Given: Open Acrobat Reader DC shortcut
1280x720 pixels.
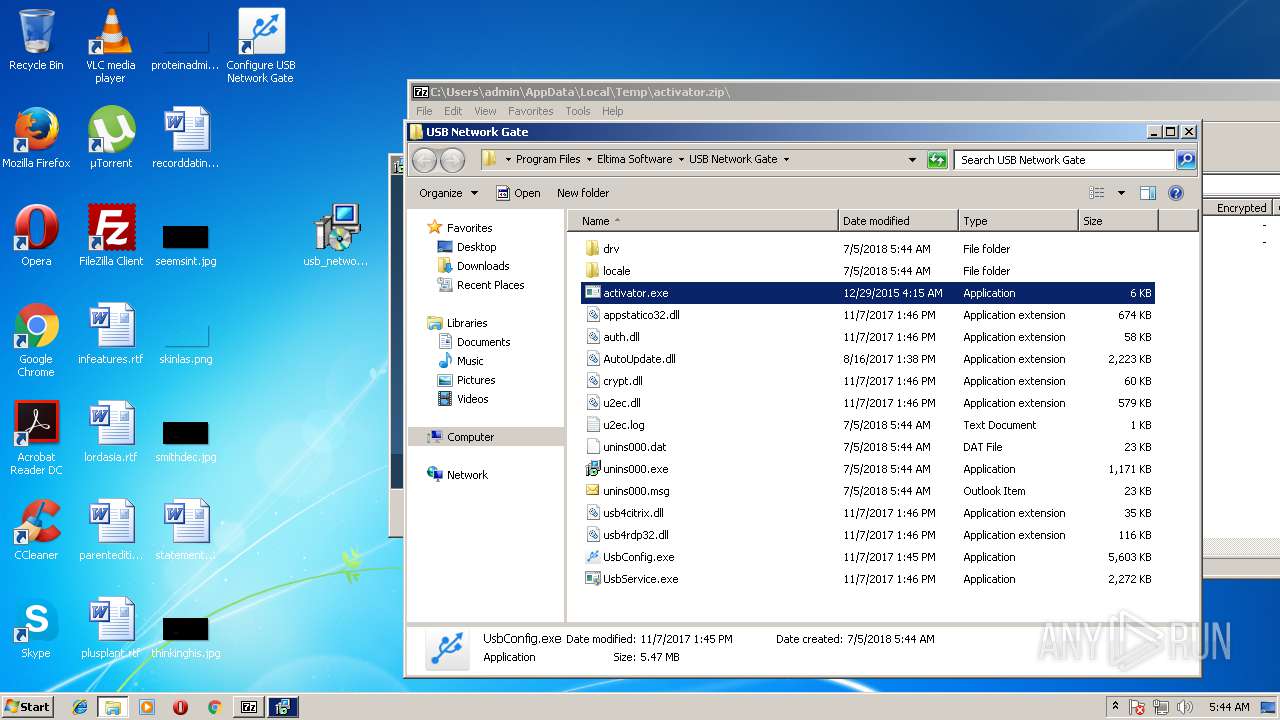Looking at the screenshot, I should [x=36, y=438].
